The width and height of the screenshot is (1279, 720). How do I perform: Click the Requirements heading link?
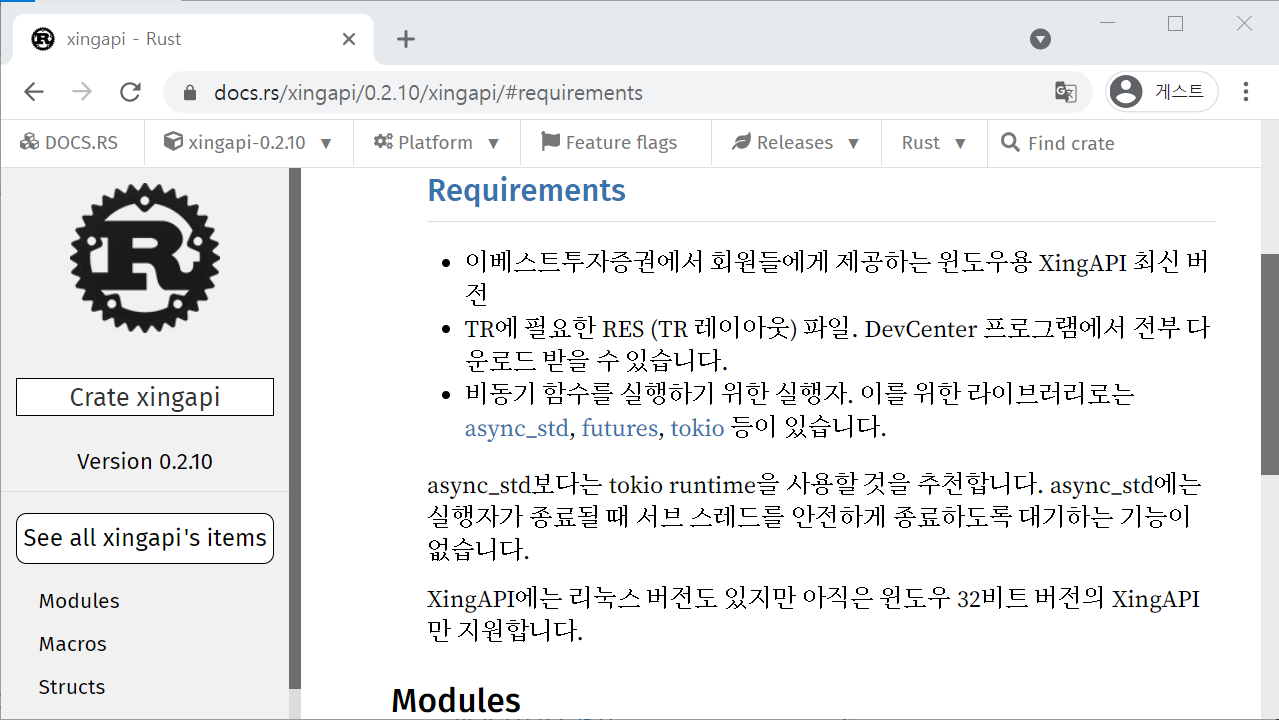[526, 190]
